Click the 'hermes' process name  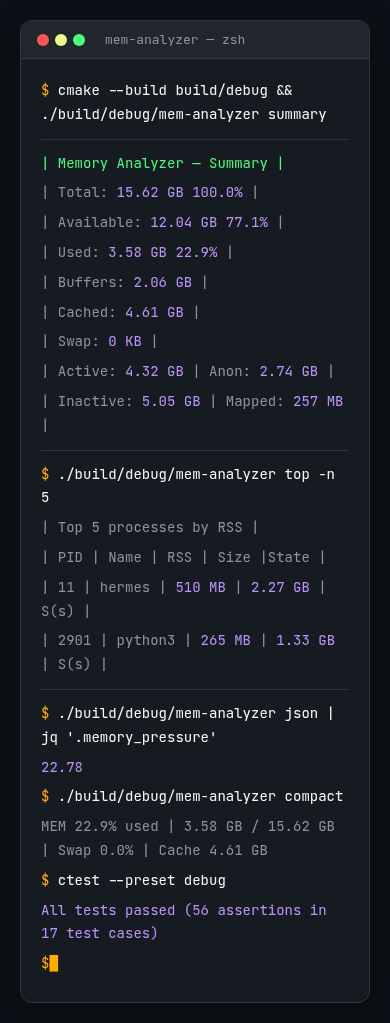(x=125, y=587)
